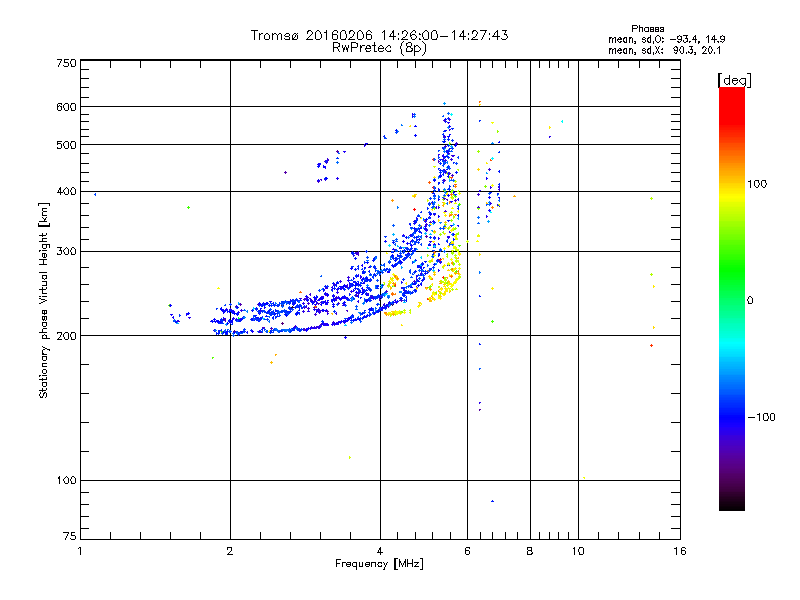Click the x-axis tick label '1'
800x600 pixels.
pyautogui.click(x=80, y=551)
